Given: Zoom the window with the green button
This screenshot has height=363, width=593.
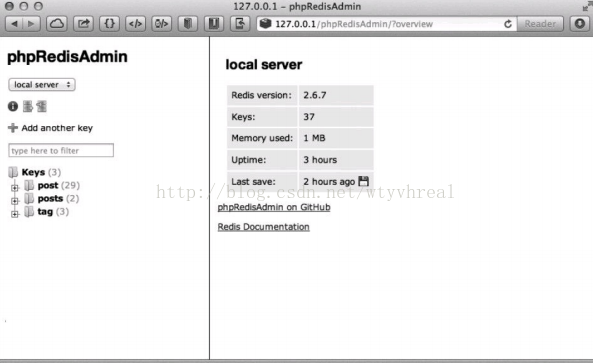Looking at the screenshot, I should [38, 6].
